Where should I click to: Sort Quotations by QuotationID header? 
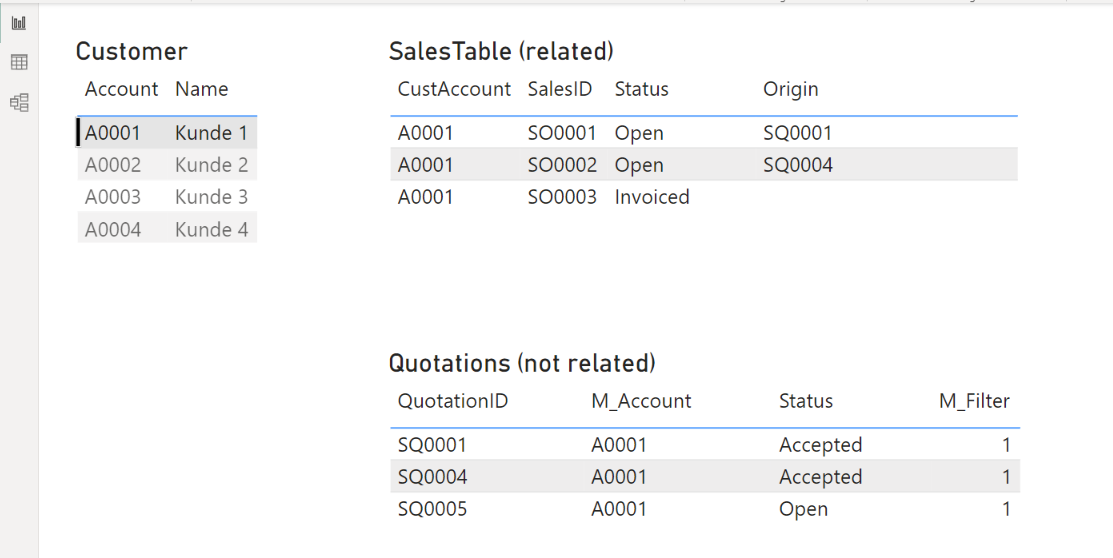453,401
